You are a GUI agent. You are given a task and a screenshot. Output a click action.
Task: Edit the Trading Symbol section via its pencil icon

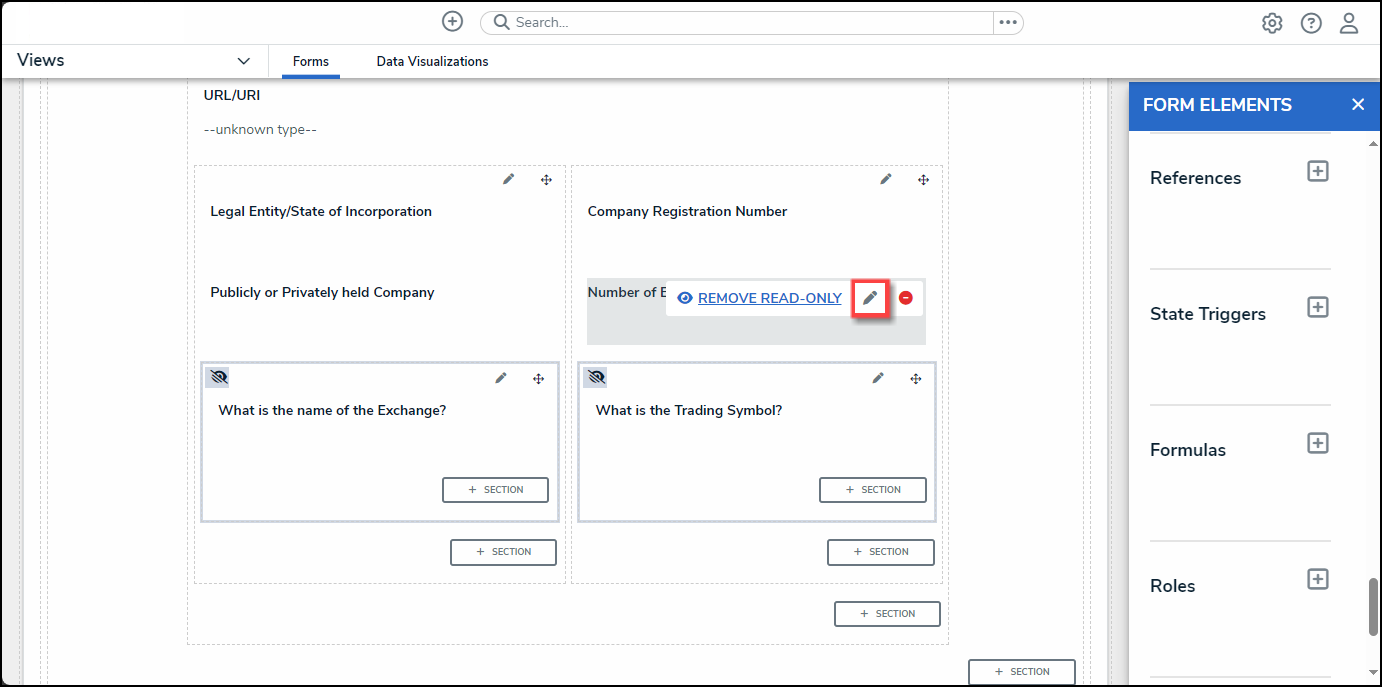click(x=878, y=378)
